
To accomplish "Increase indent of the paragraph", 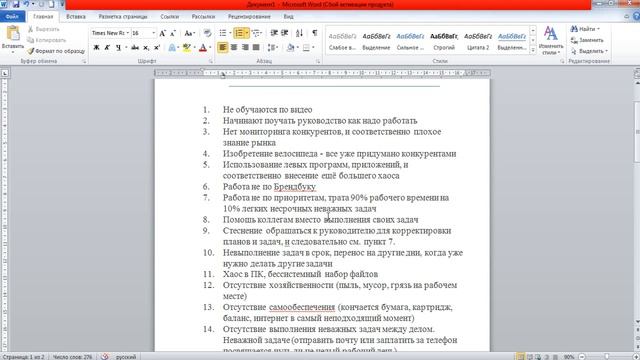I will [284, 33].
